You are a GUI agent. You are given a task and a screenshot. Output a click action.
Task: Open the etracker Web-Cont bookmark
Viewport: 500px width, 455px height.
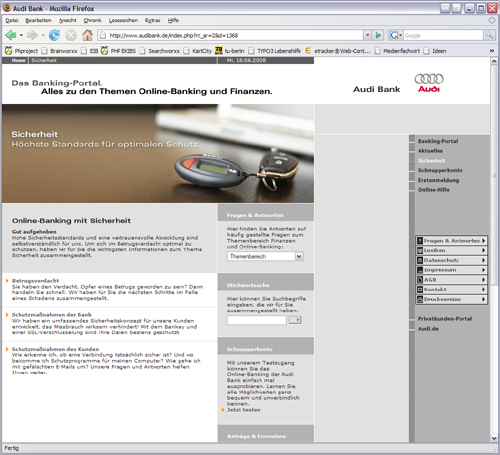click(x=338, y=51)
